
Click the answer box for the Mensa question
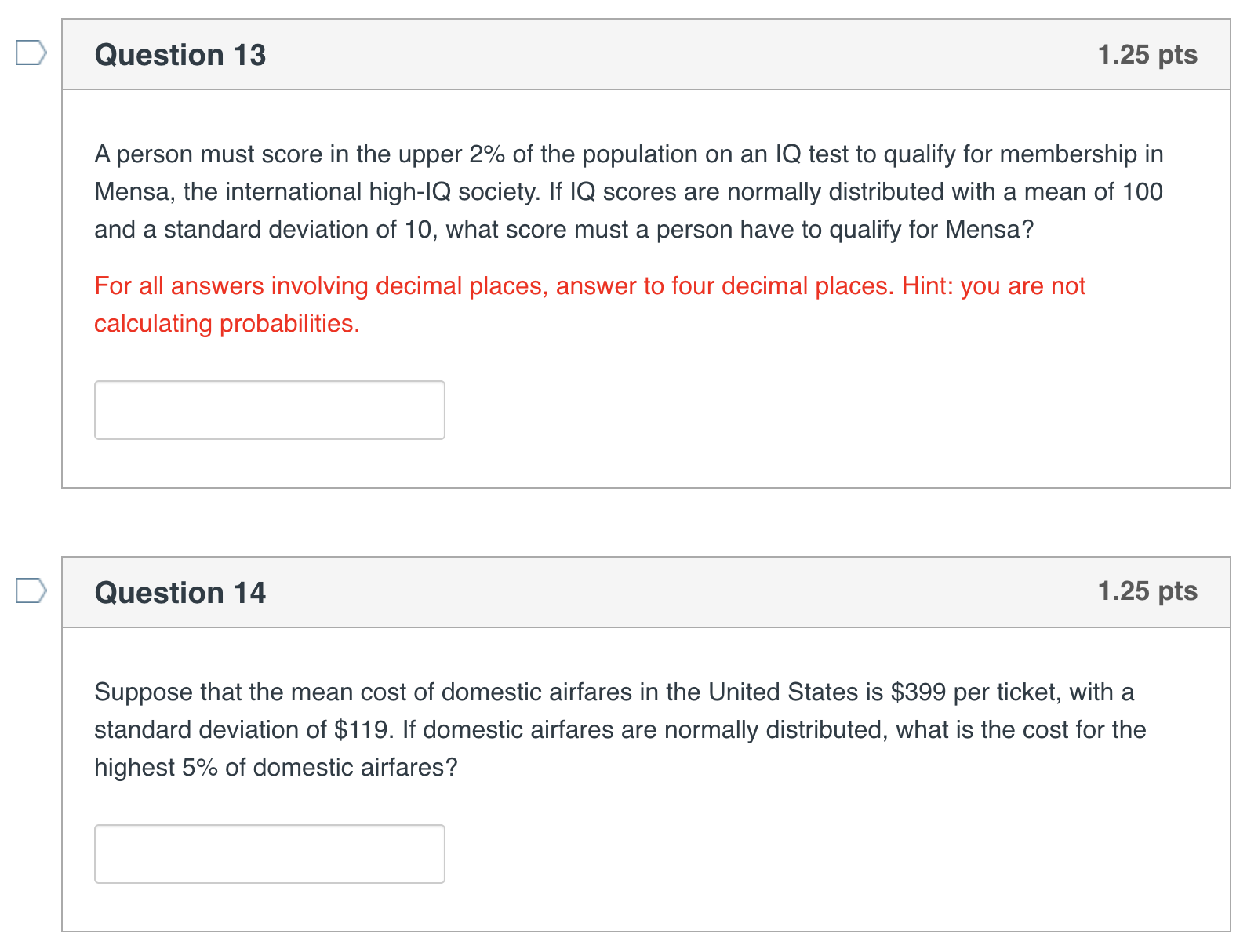[x=269, y=409]
